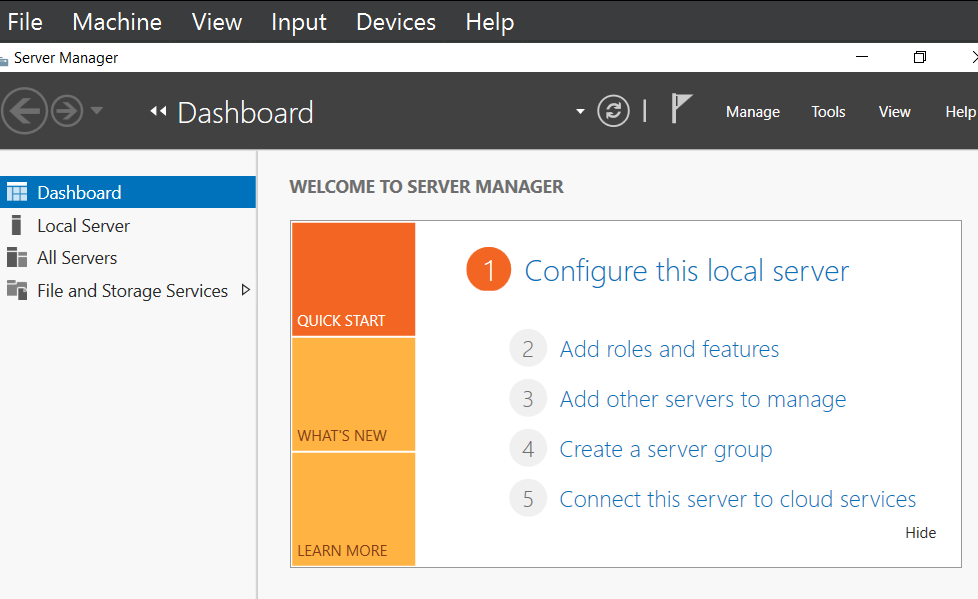
Task: Open the Tools menu
Action: point(828,112)
